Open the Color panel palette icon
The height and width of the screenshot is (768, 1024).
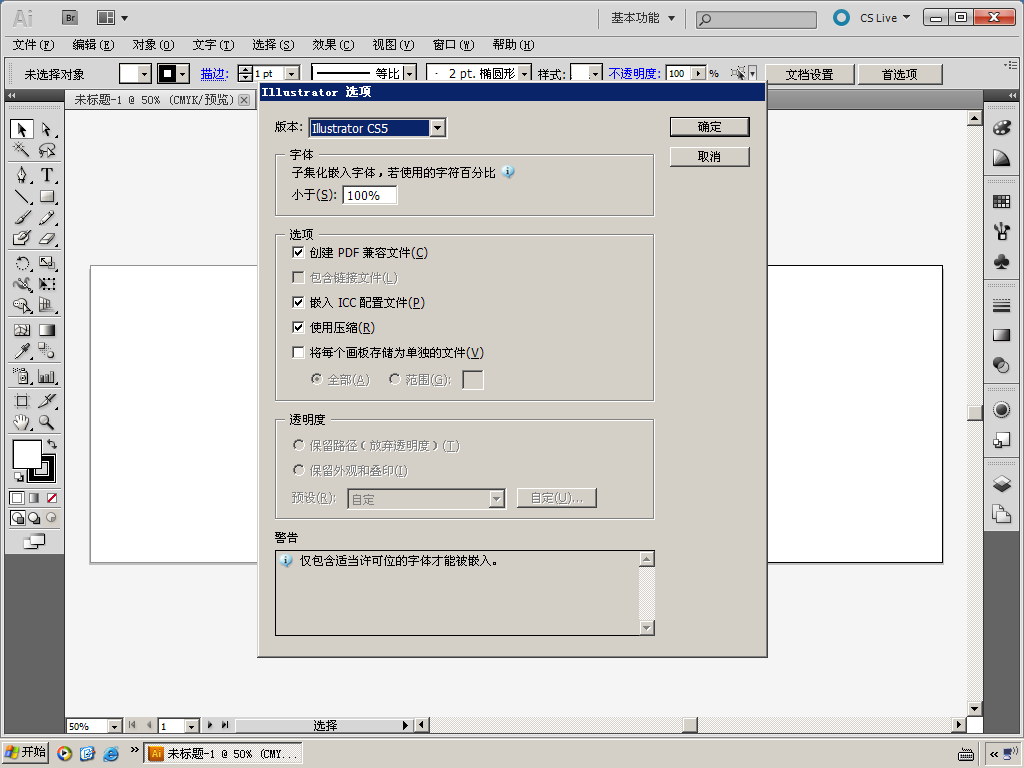(x=1001, y=127)
